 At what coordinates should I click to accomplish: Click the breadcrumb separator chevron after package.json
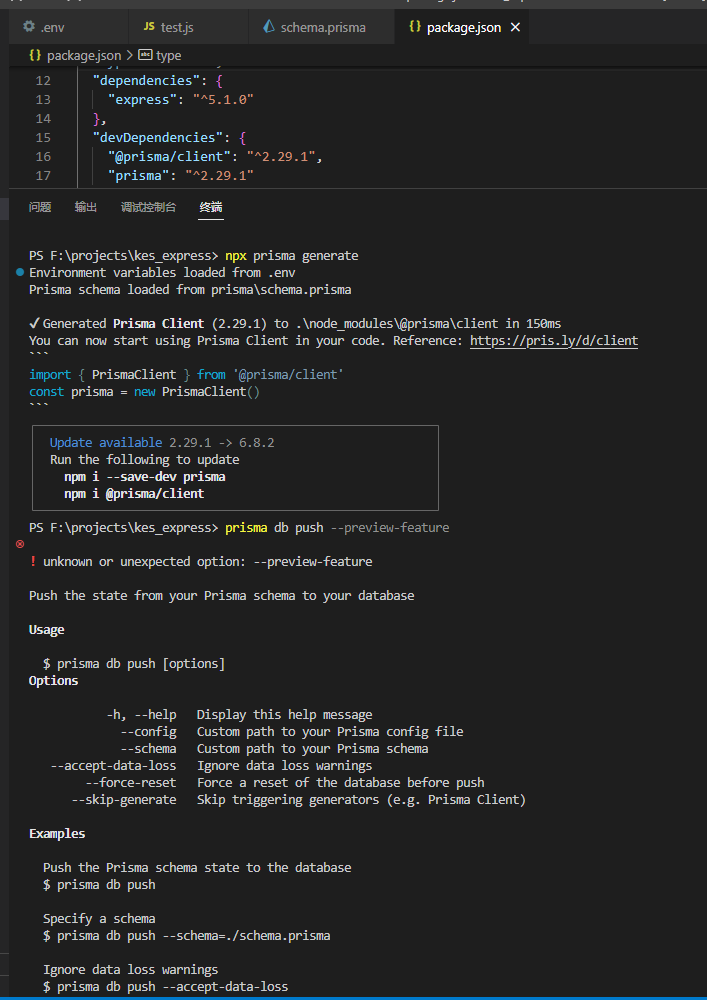pyautogui.click(x=129, y=55)
